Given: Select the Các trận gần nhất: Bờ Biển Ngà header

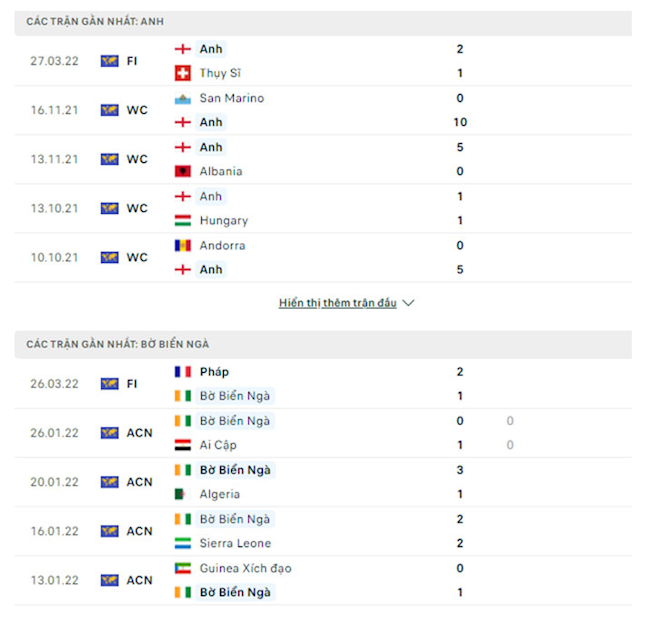Looking at the screenshot, I should click(x=118, y=344).
